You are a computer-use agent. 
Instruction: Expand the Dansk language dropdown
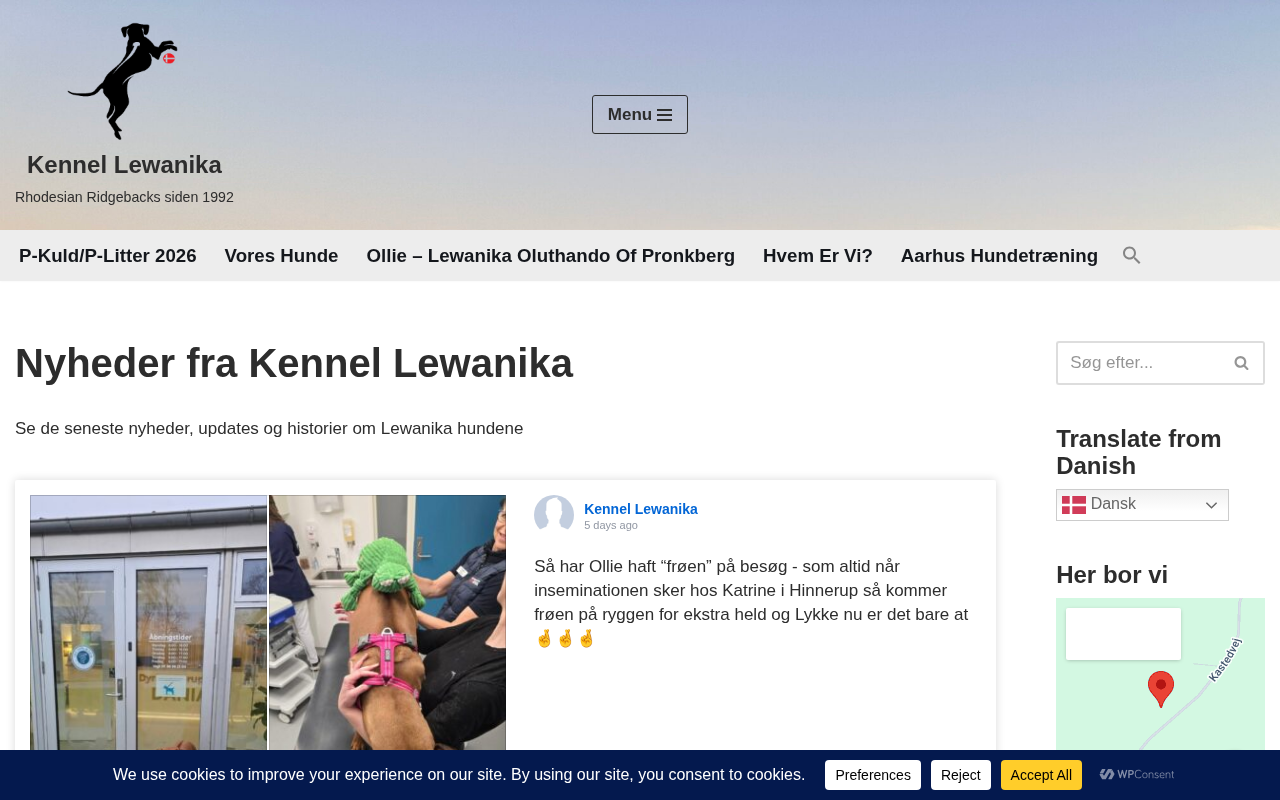[1142, 505]
